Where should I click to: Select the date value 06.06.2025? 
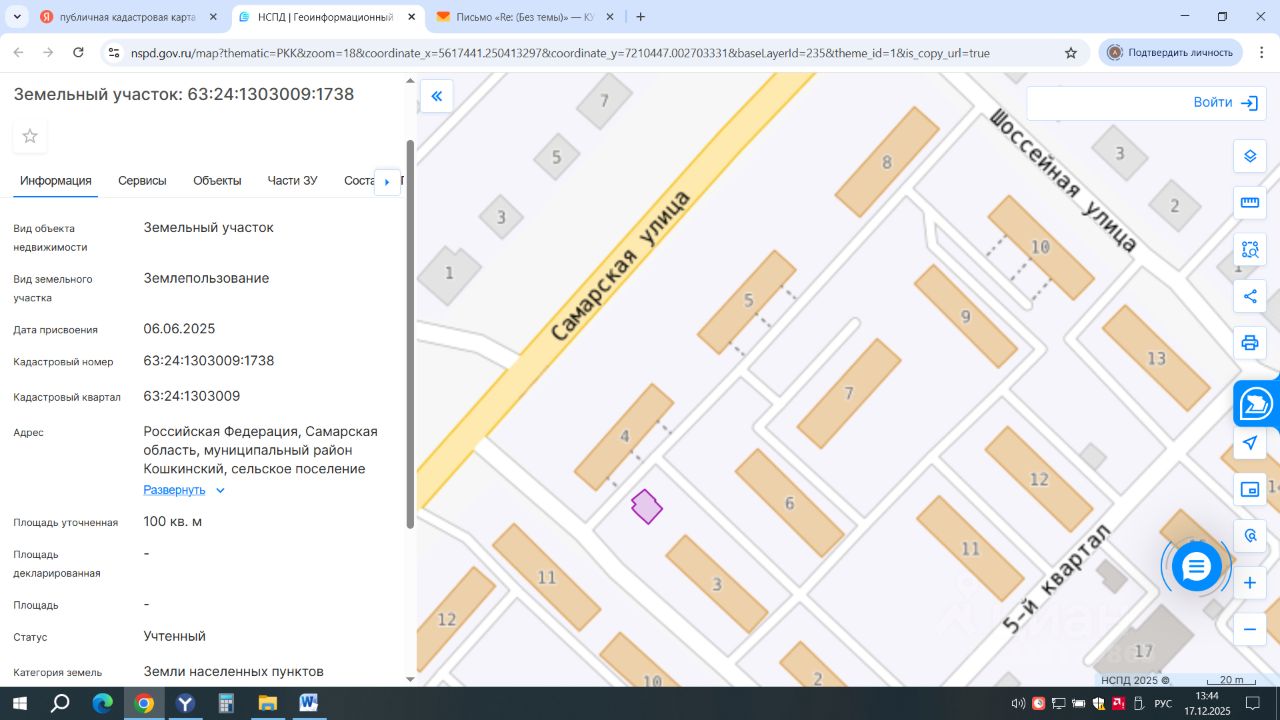[179, 329]
